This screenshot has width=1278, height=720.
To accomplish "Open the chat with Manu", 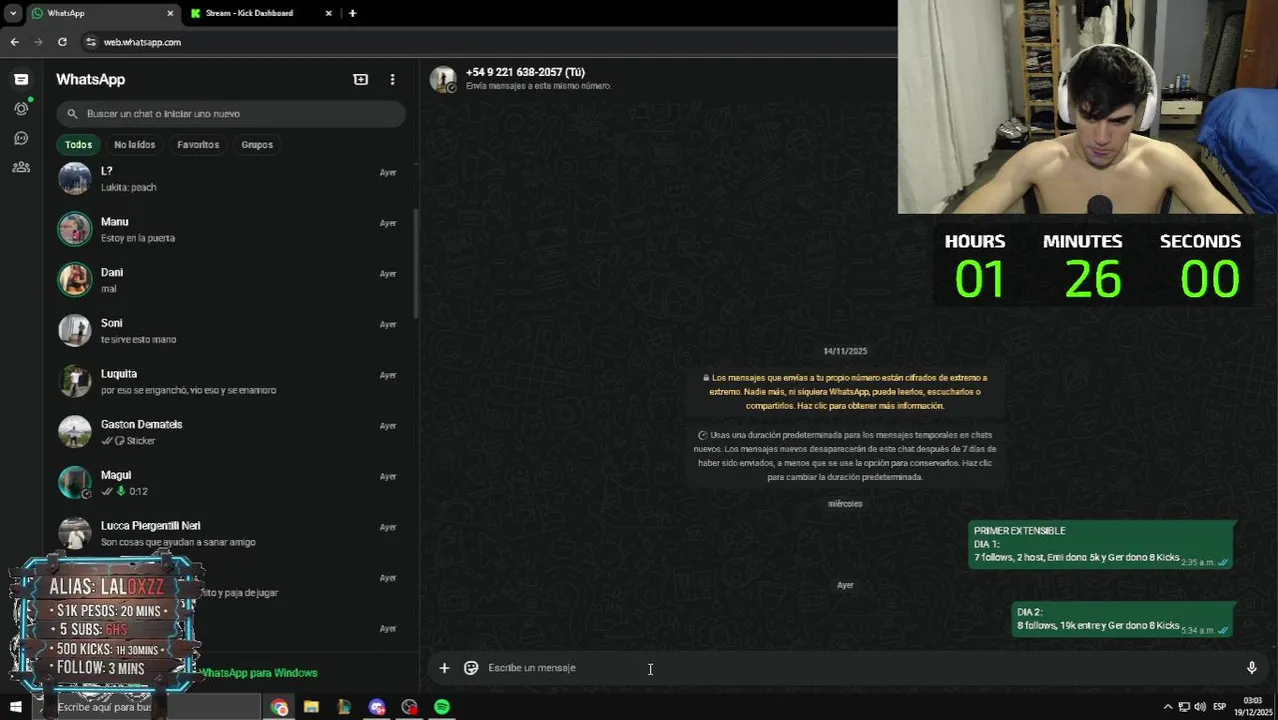I will [229, 229].
